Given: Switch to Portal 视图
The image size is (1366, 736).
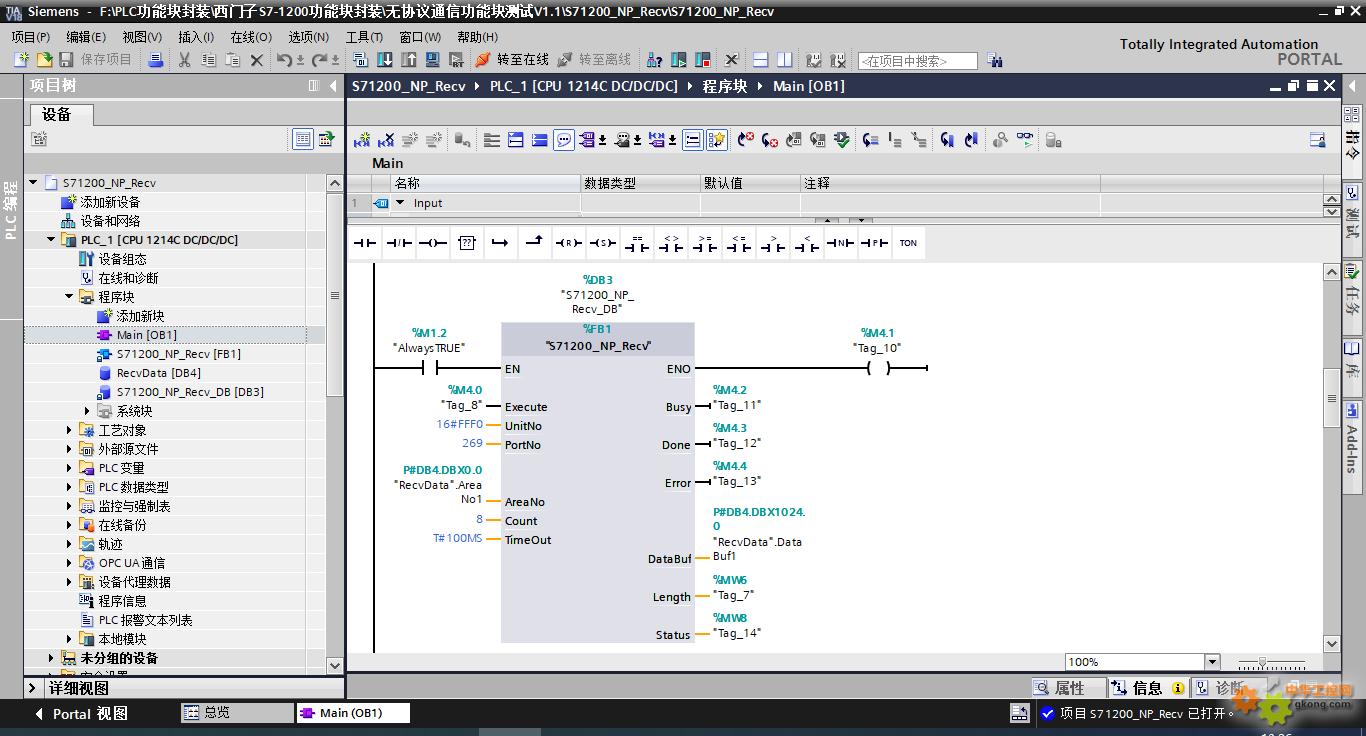Looking at the screenshot, I should [x=81, y=713].
